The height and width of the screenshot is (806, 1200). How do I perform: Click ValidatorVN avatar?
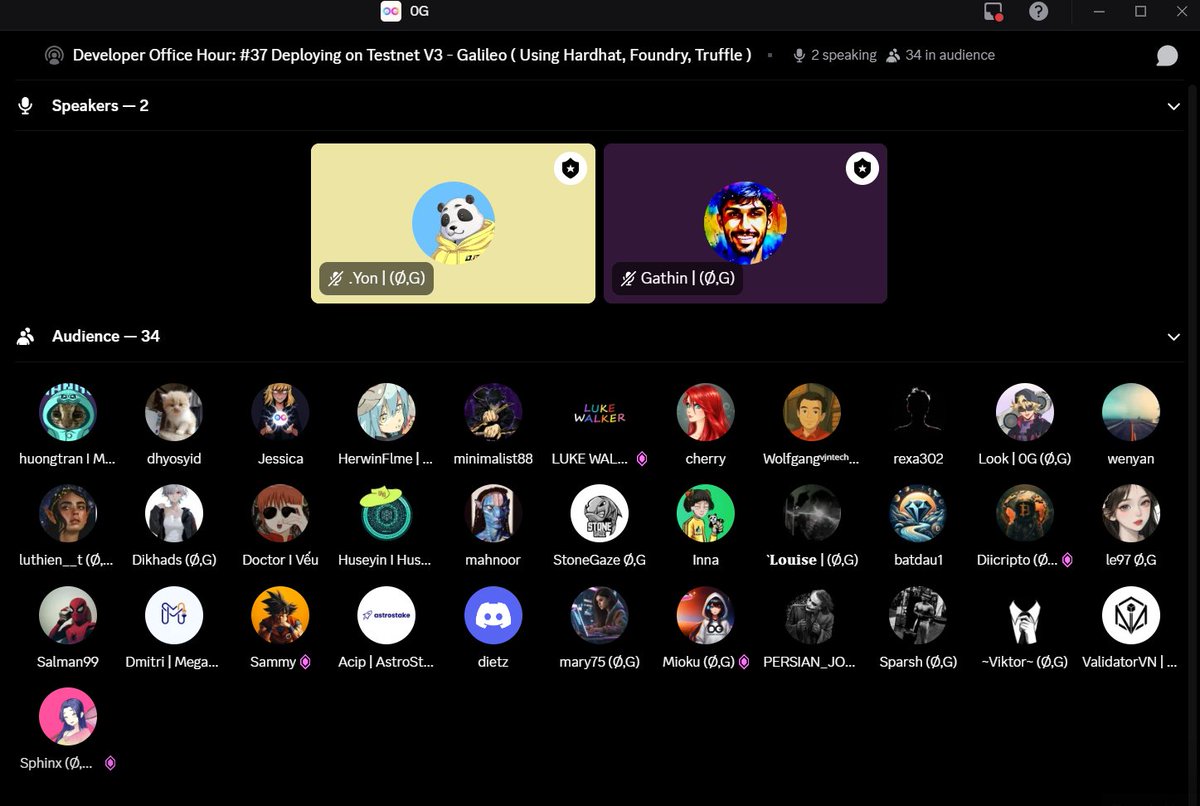[x=1131, y=615]
